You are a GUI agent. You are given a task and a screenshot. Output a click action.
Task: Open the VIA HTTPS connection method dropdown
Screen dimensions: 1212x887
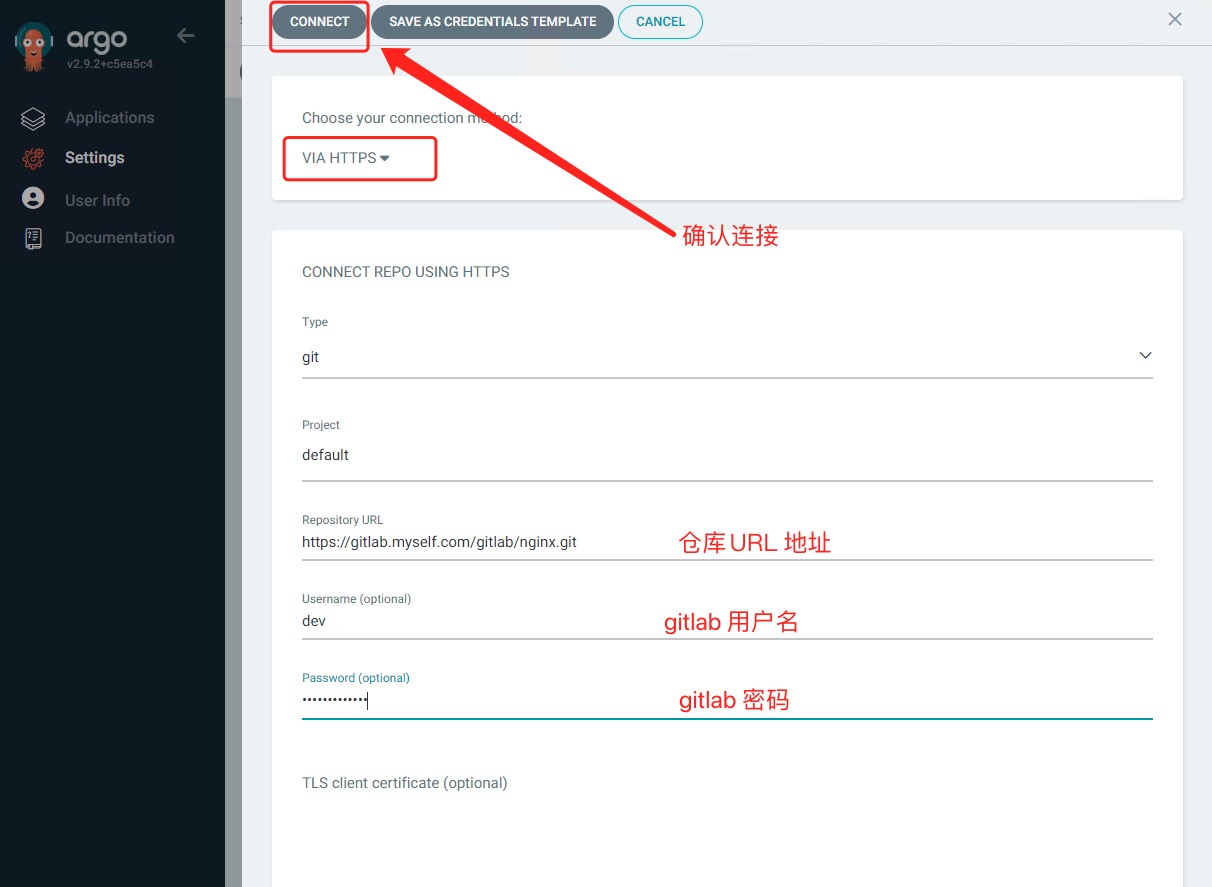coord(345,158)
